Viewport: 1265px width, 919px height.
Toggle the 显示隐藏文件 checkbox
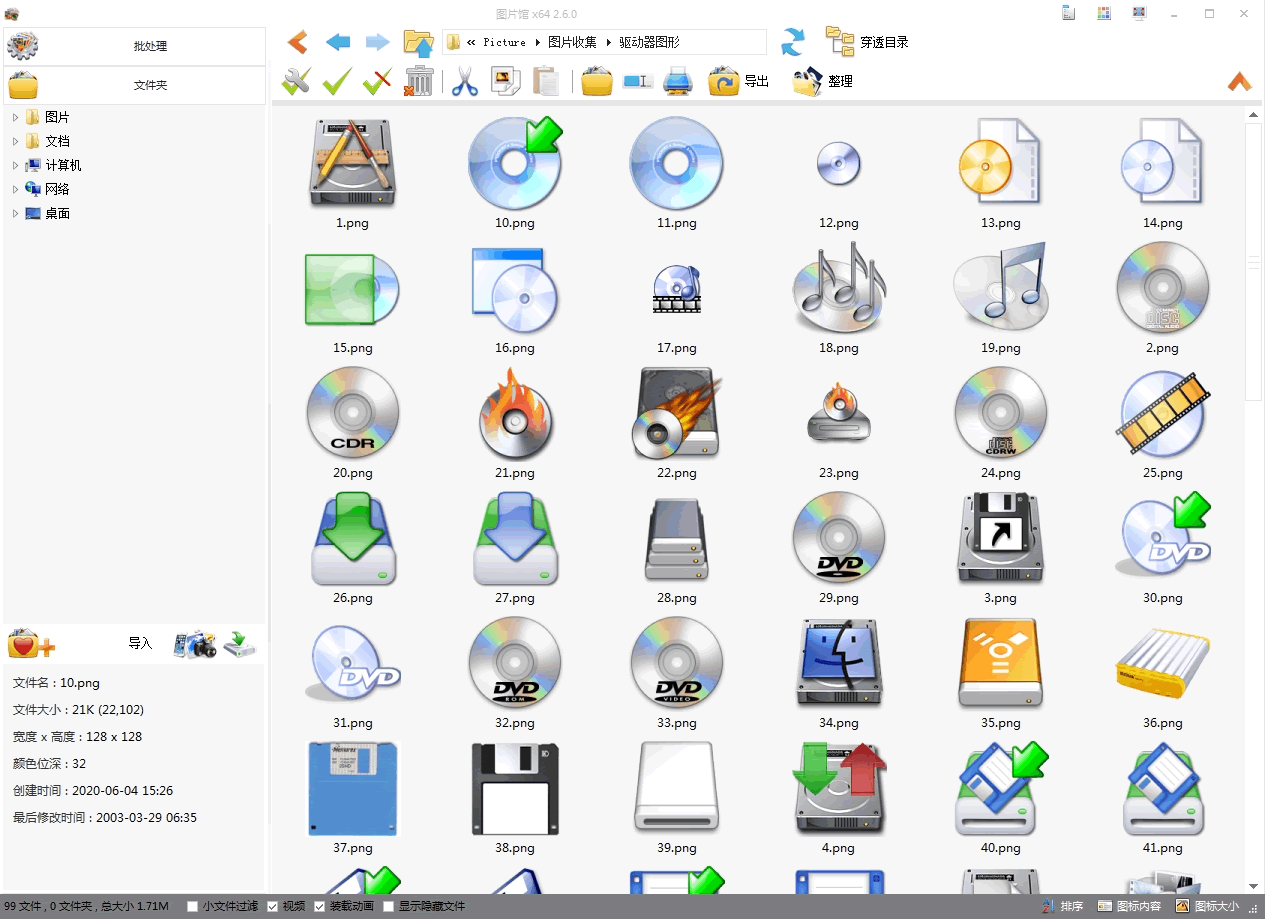pos(389,907)
